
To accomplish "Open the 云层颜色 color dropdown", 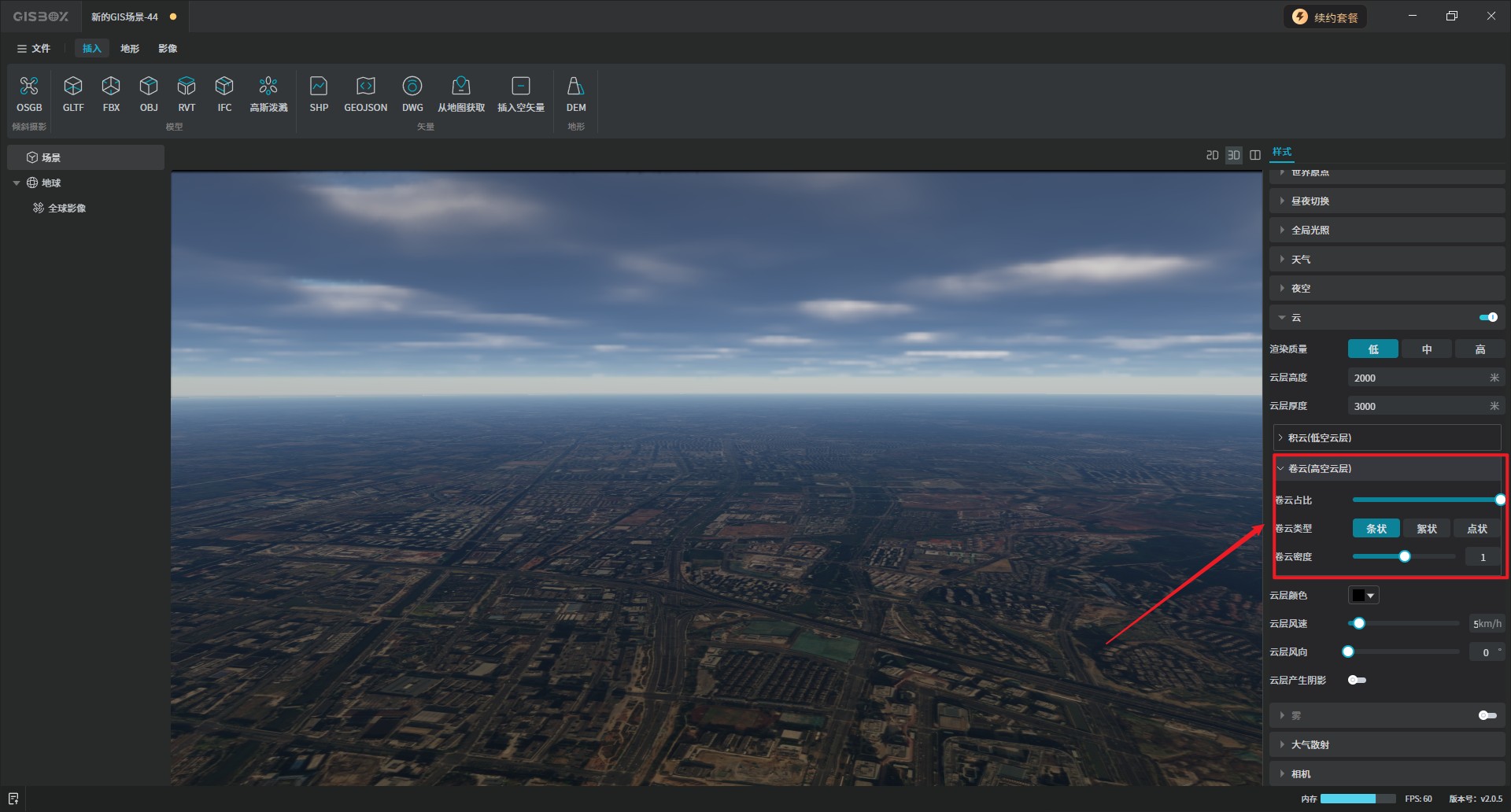I will [1363, 596].
